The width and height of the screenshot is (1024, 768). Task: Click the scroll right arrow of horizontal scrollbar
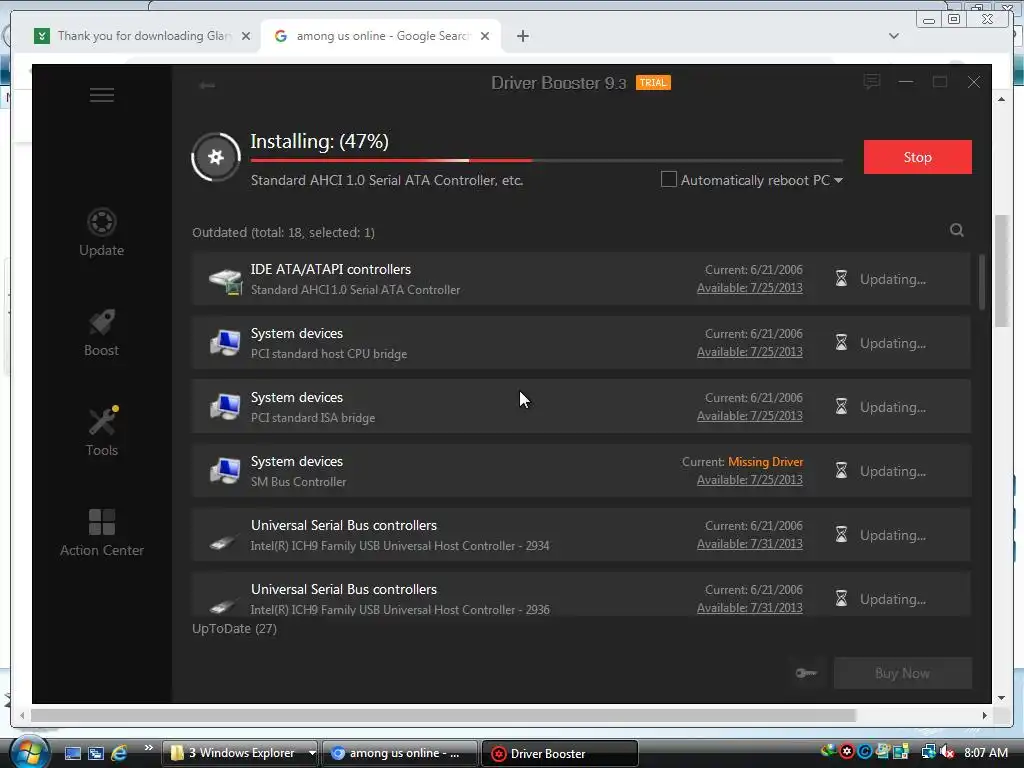tap(984, 715)
